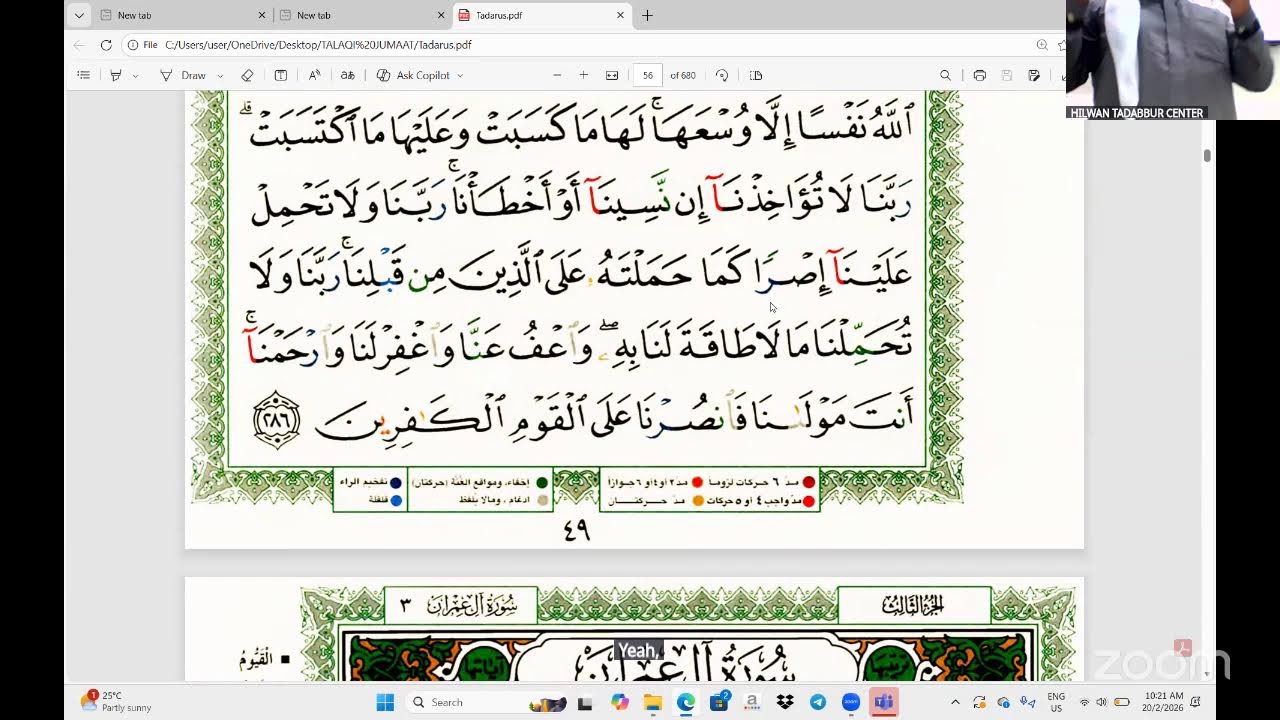The height and width of the screenshot is (720, 1280).
Task: Expand the highlight color options arrow
Action: [136, 75]
